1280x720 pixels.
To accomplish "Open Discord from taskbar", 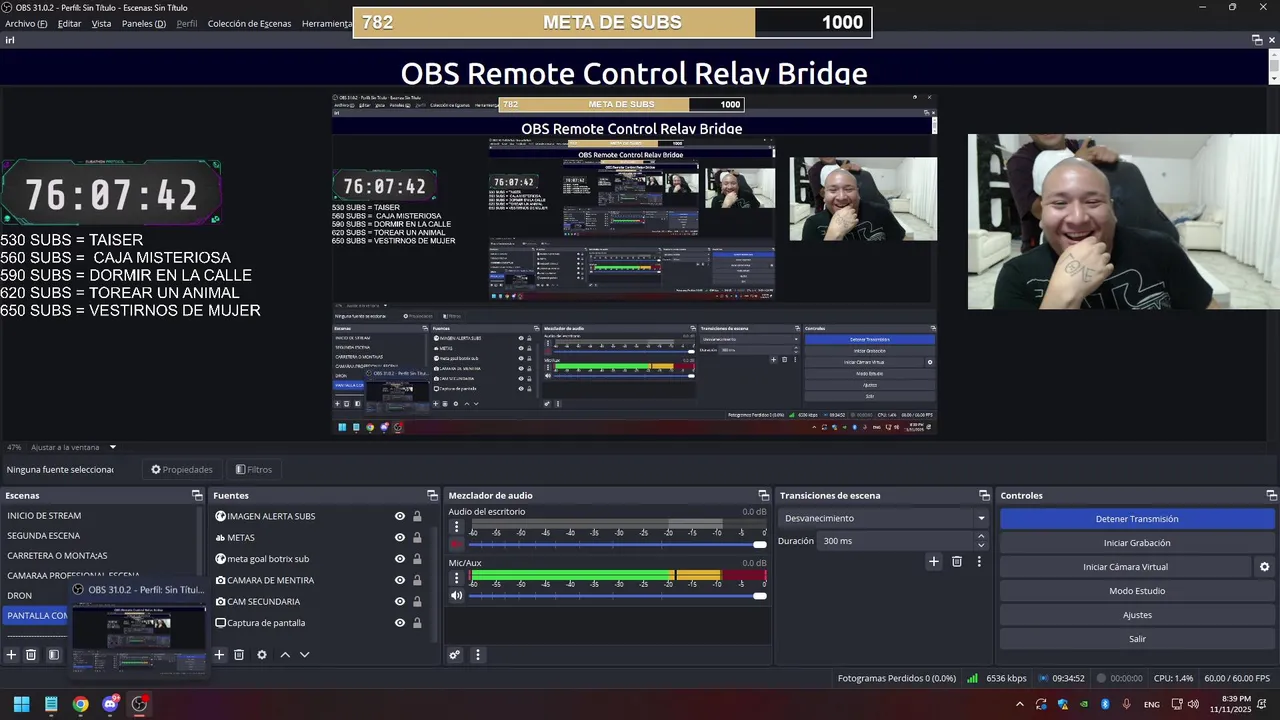I will [x=110, y=704].
